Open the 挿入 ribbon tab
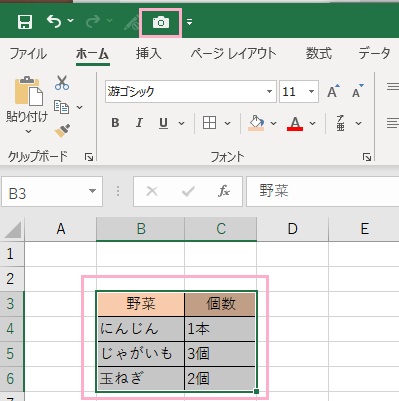399x401 pixels. coord(149,54)
